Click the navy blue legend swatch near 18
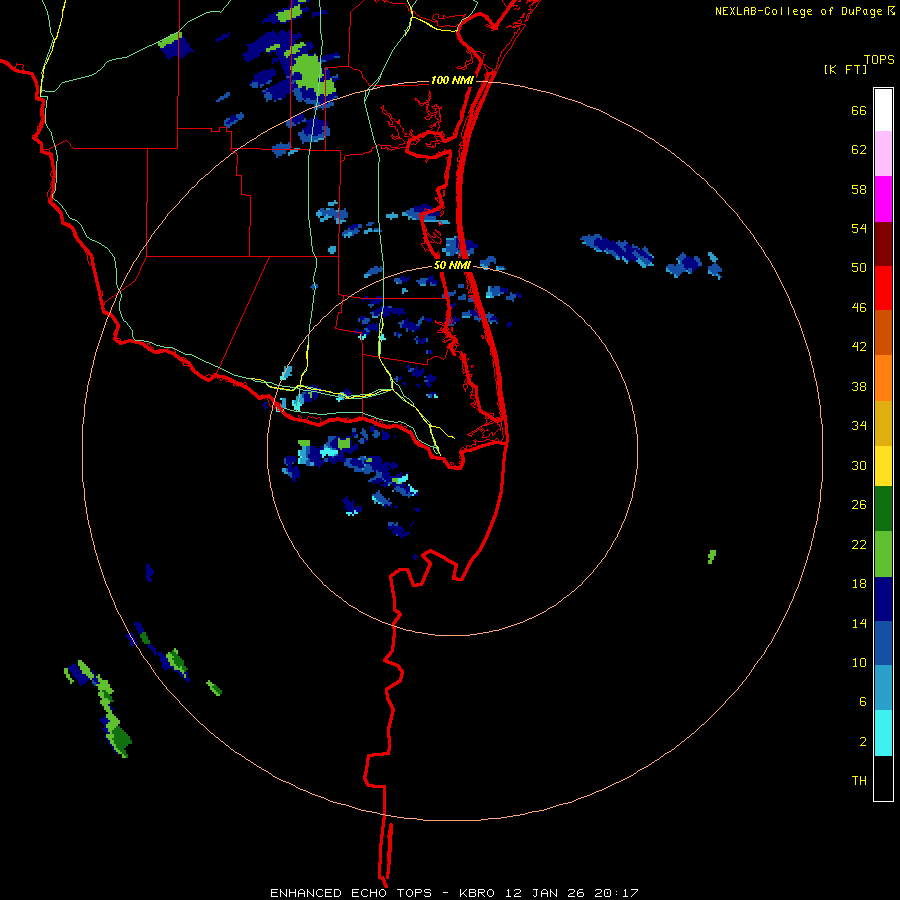 [x=883, y=599]
